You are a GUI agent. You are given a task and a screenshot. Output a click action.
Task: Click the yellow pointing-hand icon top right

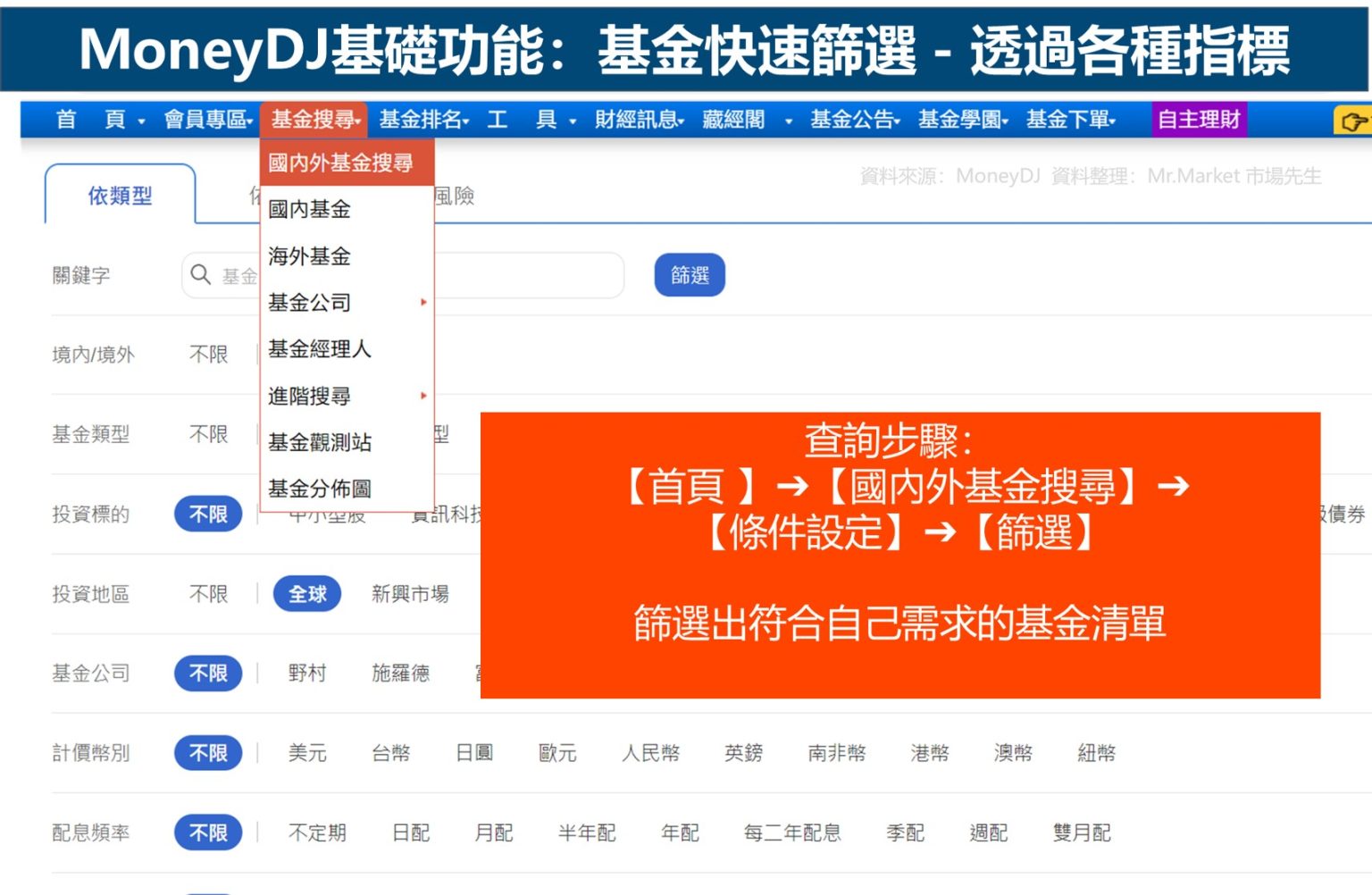coord(1354,119)
